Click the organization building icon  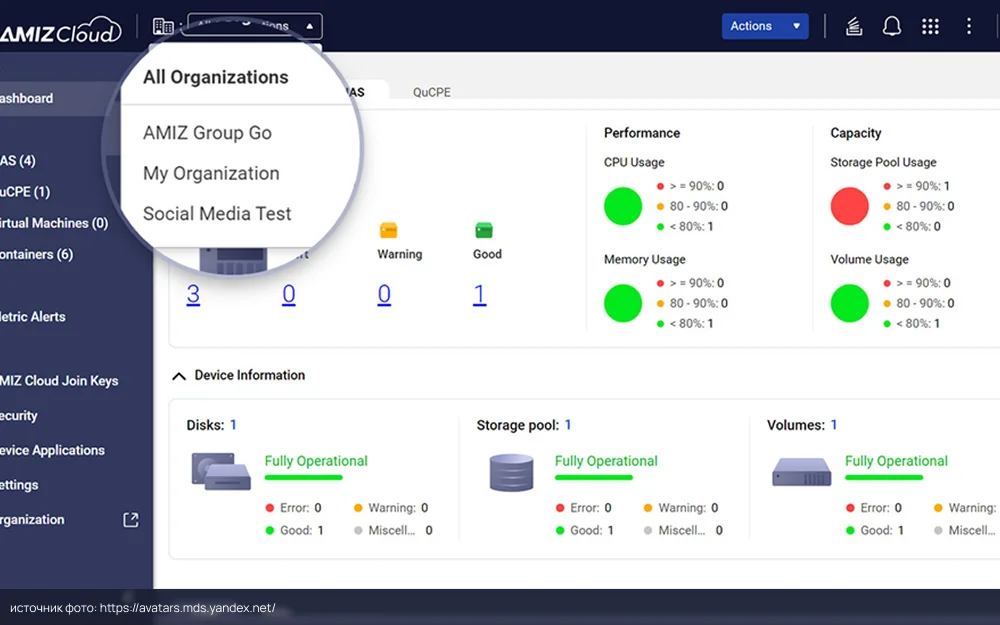[162, 26]
